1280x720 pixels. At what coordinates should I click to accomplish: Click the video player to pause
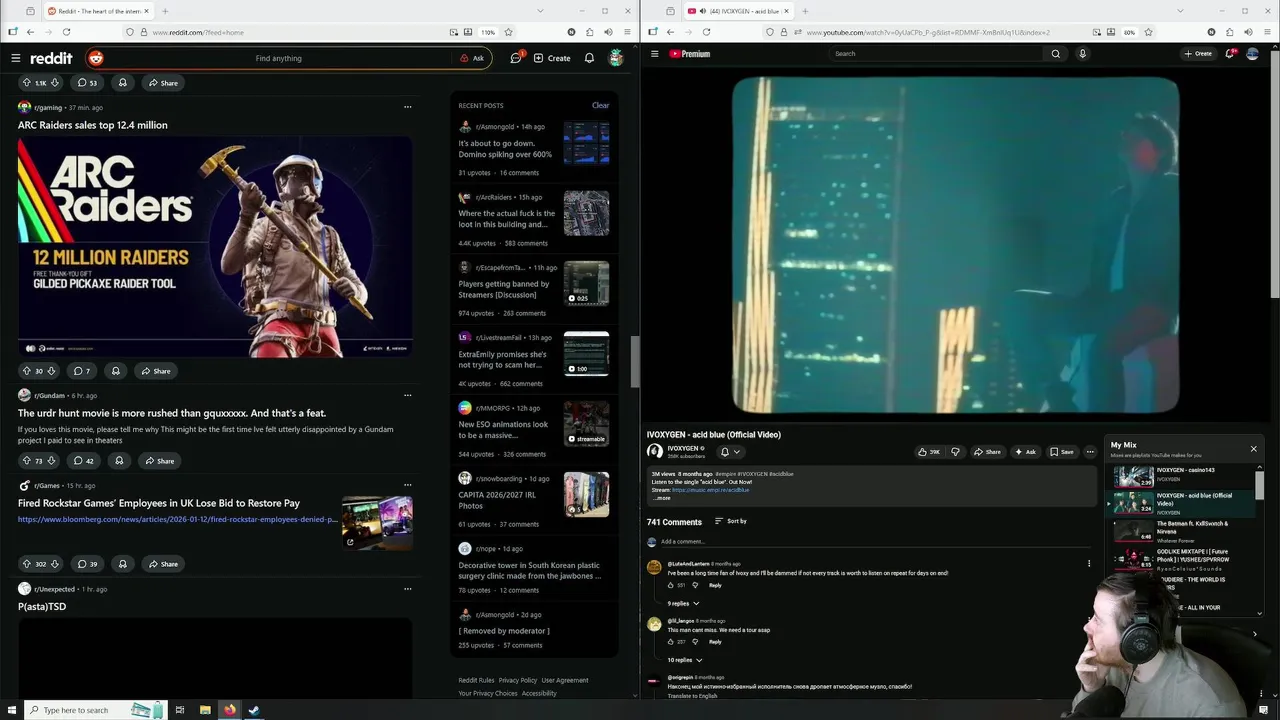click(956, 245)
